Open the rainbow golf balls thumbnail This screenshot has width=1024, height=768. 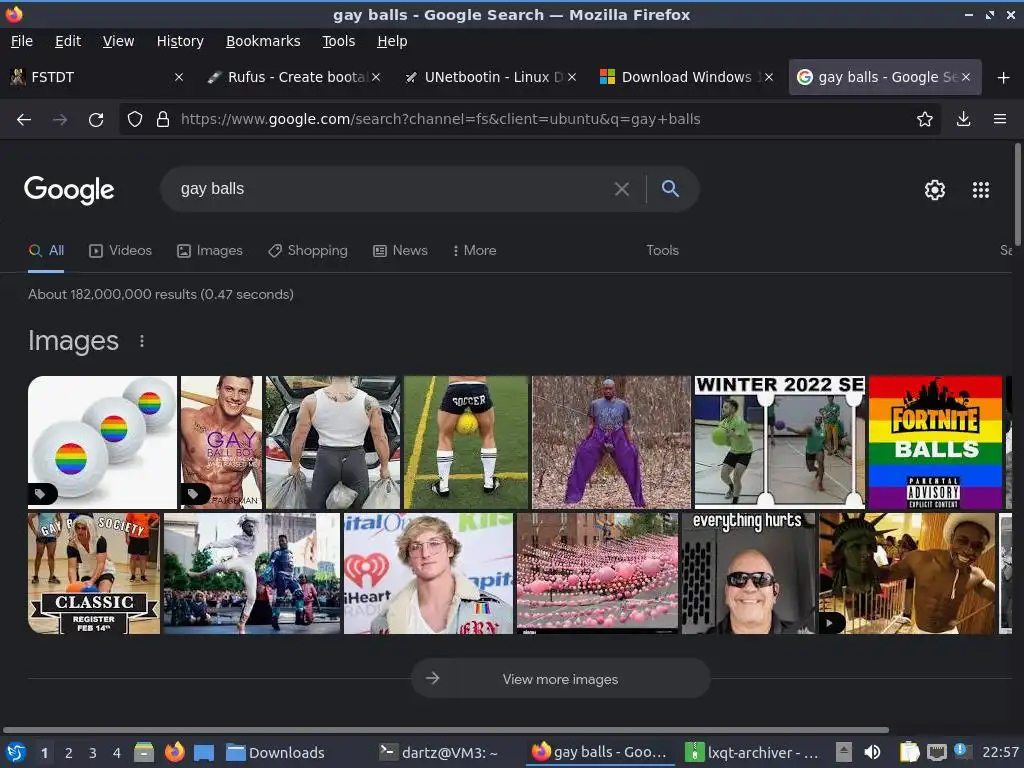coord(103,442)
